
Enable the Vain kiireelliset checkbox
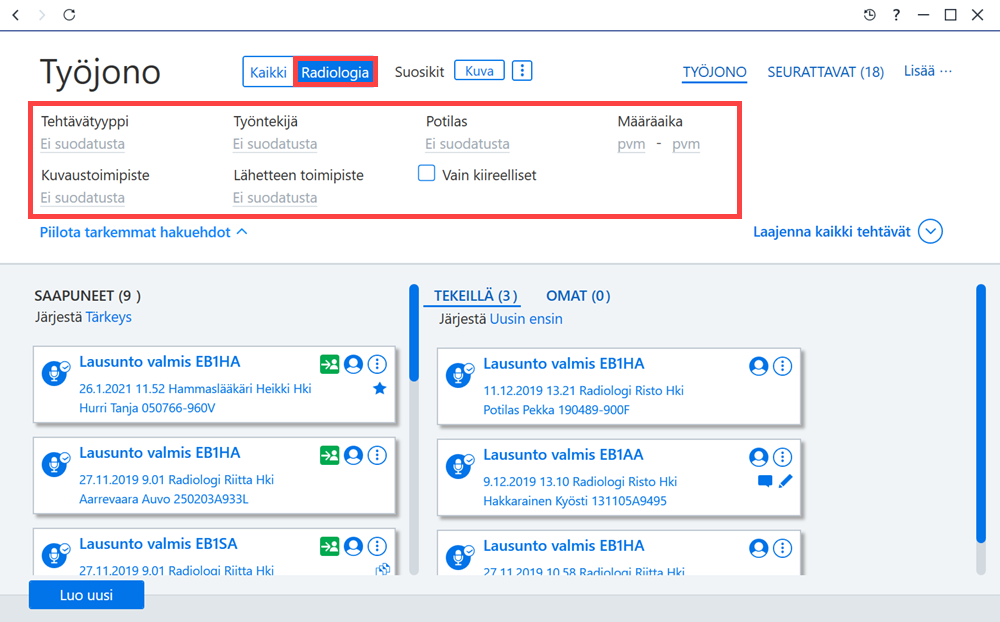coord(426,174)
